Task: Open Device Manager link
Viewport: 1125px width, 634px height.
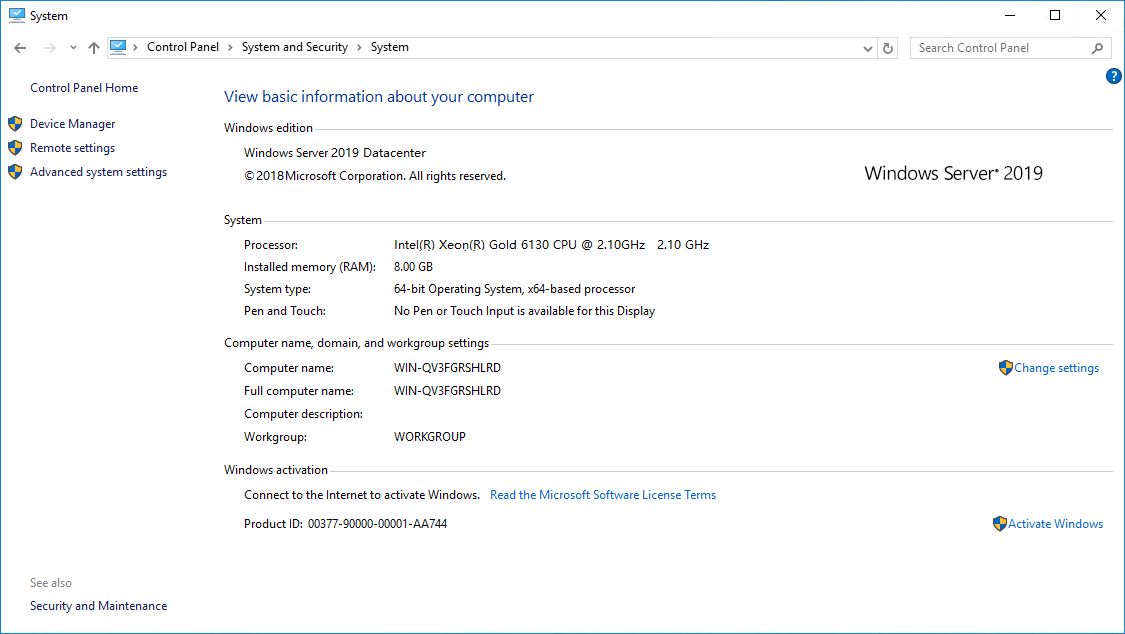Action: coord(72,124)
